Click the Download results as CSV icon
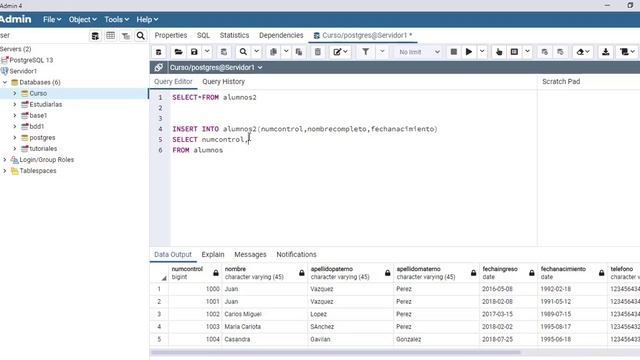This screenshot has height=360, width=640. (606, 52)
